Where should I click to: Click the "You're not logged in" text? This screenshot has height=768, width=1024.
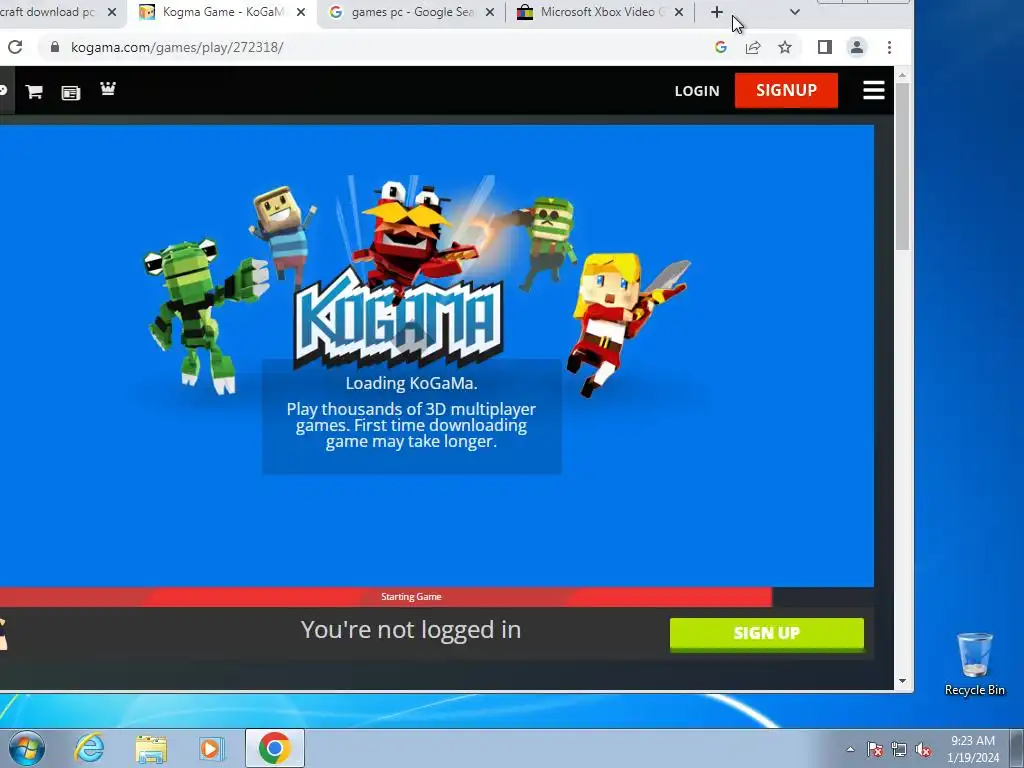tap(411, 630)
